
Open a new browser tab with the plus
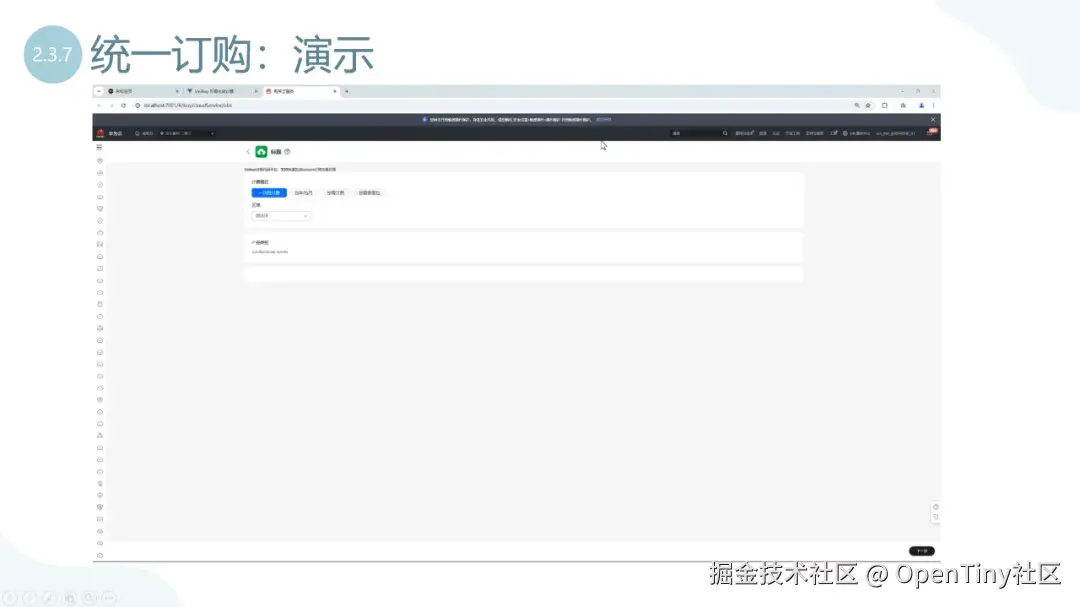(x=346, y=91)
